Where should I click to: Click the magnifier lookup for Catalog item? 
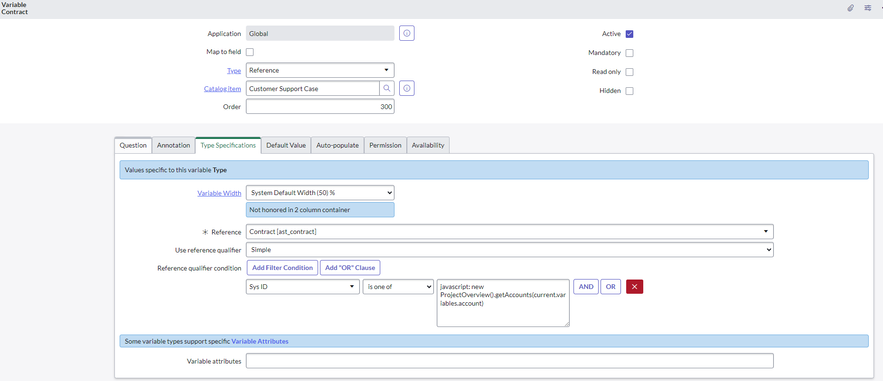tap(387, 88)
